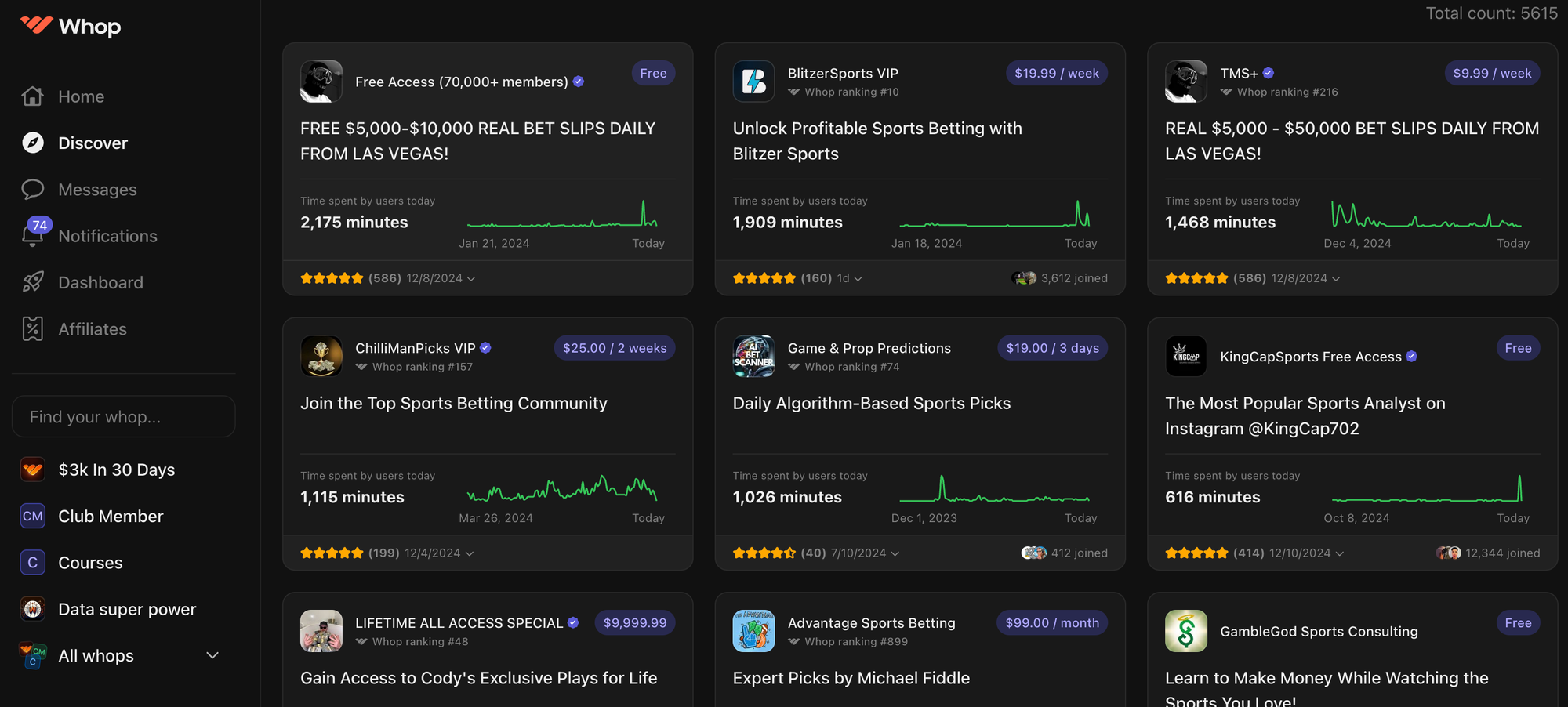This screenshot has width=1568, height=707.
Task: Click the Find your whop search field
Action: [124, 416]
